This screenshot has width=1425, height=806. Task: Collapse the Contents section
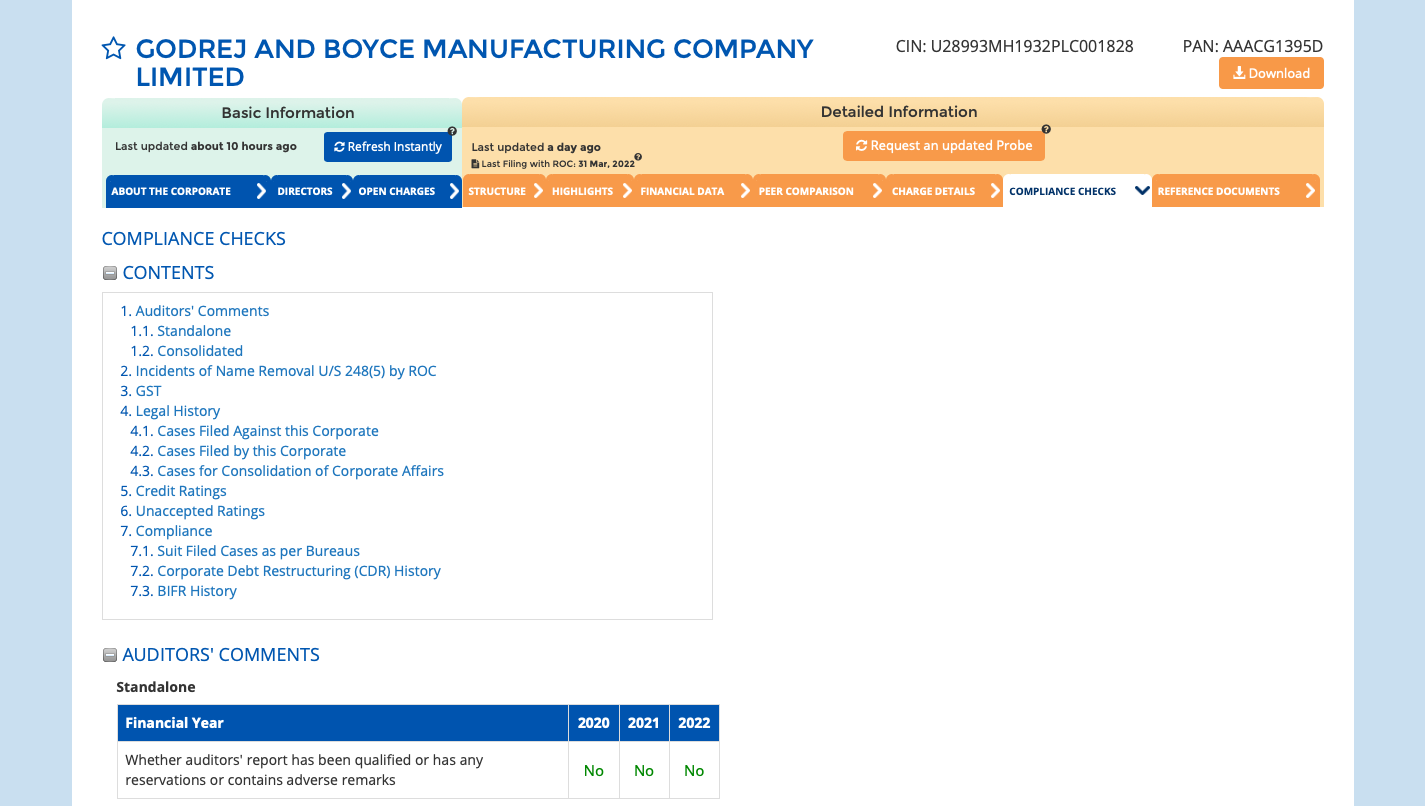(x=110, y=273)
